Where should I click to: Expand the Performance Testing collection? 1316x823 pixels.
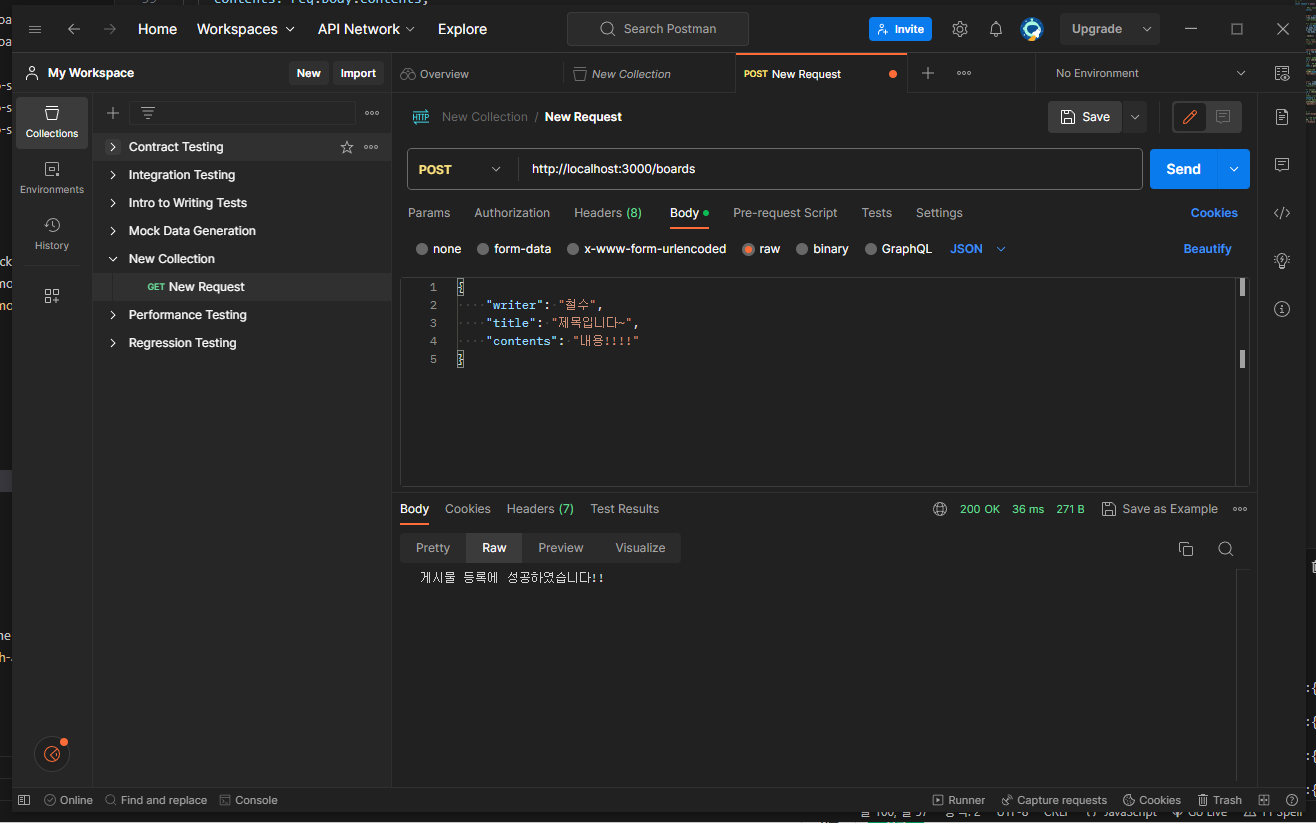113,315
